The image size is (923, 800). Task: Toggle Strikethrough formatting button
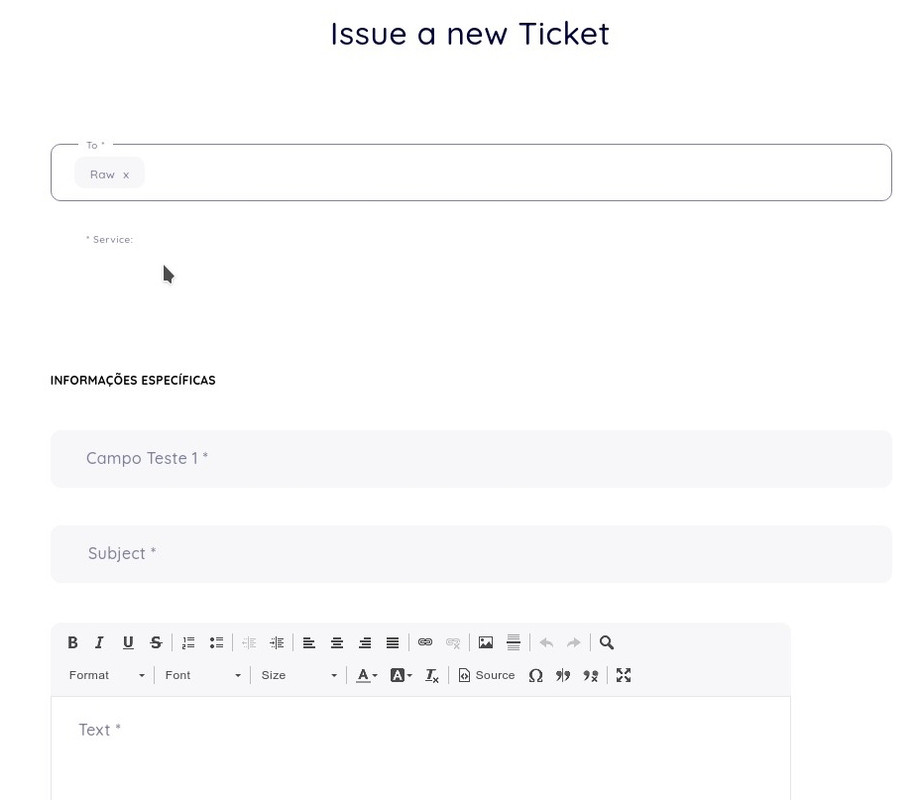[x=155, y=643]
